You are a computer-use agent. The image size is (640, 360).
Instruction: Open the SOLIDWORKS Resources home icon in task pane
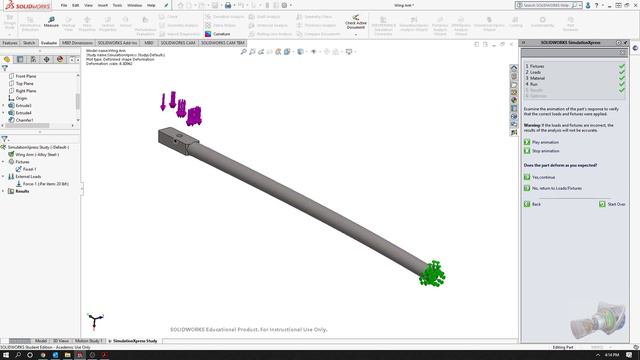coord(514,68)
